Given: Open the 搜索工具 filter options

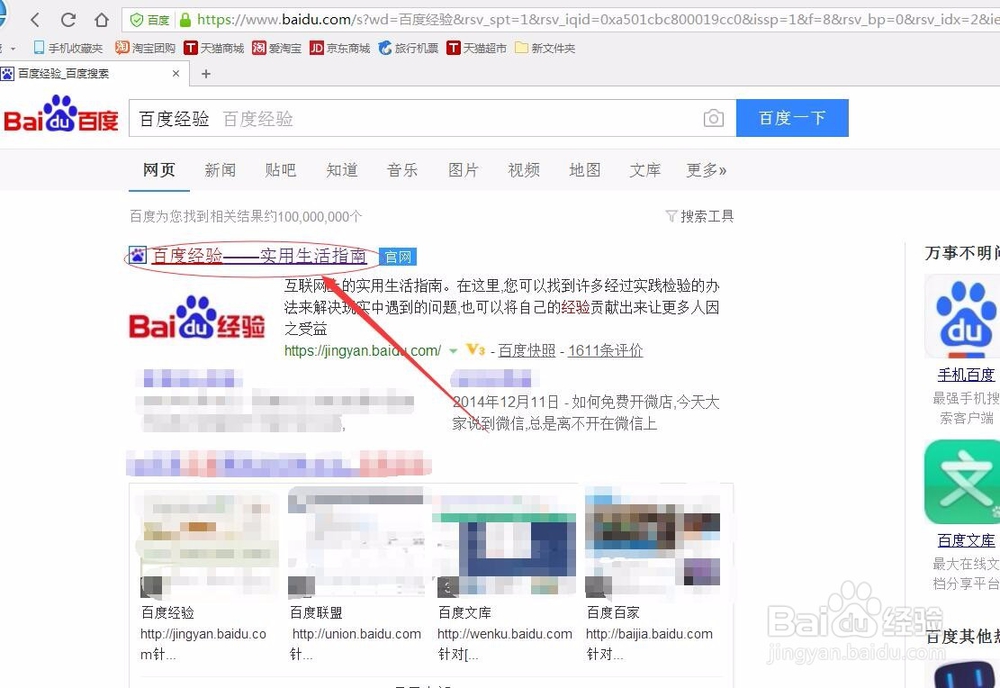Looking at the screenshot, I should tap(700, 216).
